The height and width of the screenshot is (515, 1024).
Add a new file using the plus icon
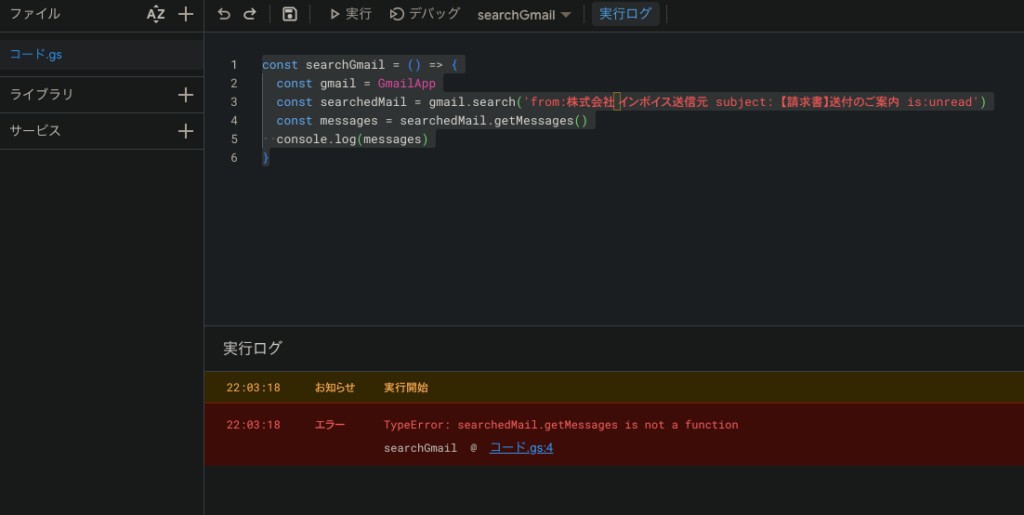[x=185, y=14]
